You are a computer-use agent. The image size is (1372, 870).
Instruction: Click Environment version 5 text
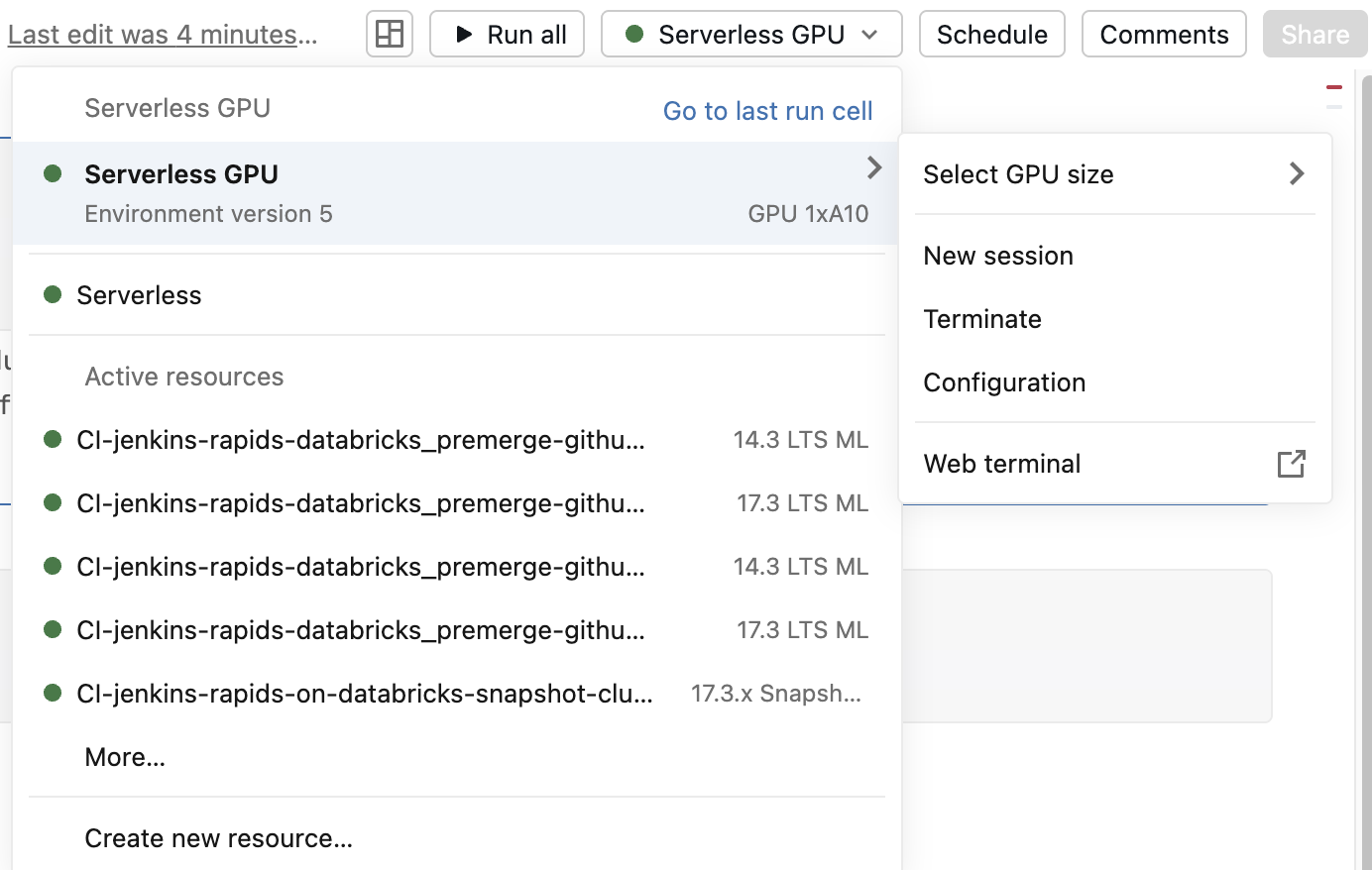pyautogui.click(x=208, y=214)
